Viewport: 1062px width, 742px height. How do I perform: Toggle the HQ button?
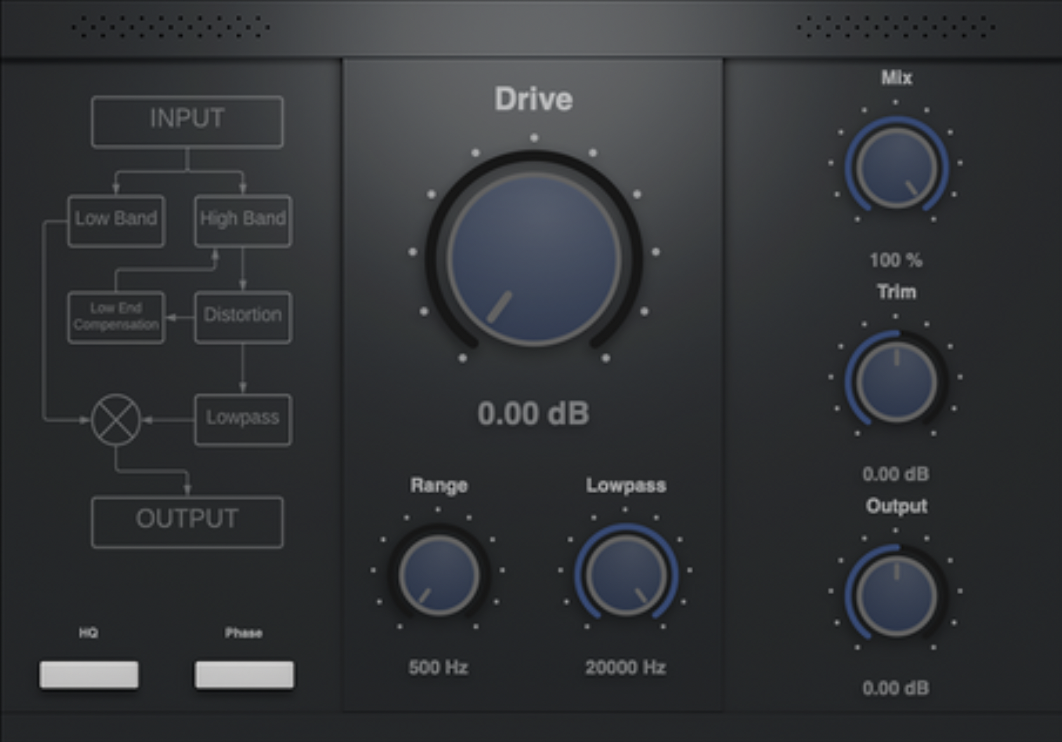89,675
